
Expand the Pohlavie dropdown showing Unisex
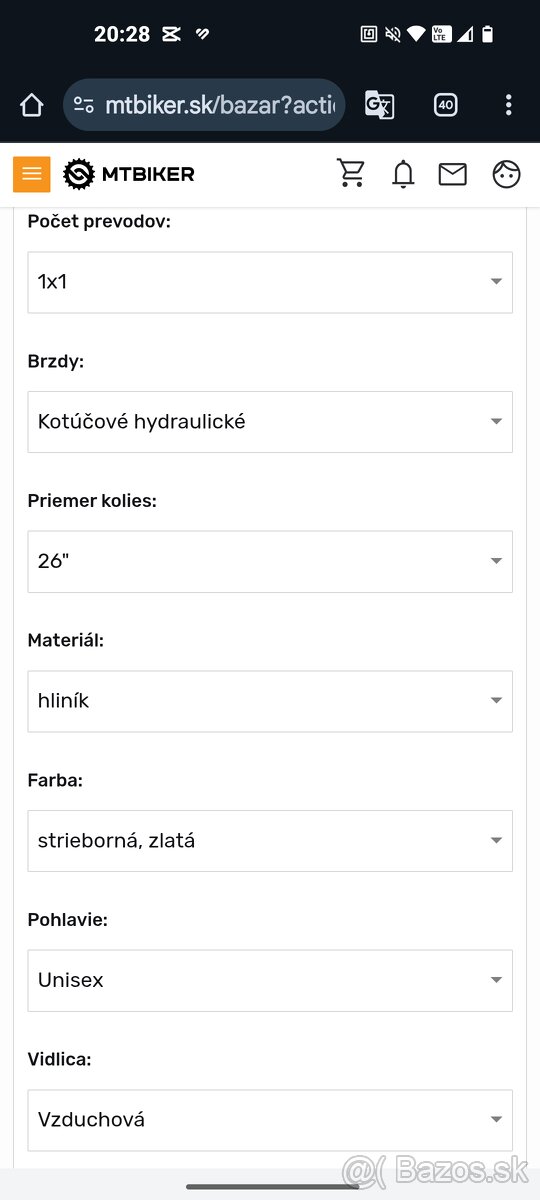point(270,980)
